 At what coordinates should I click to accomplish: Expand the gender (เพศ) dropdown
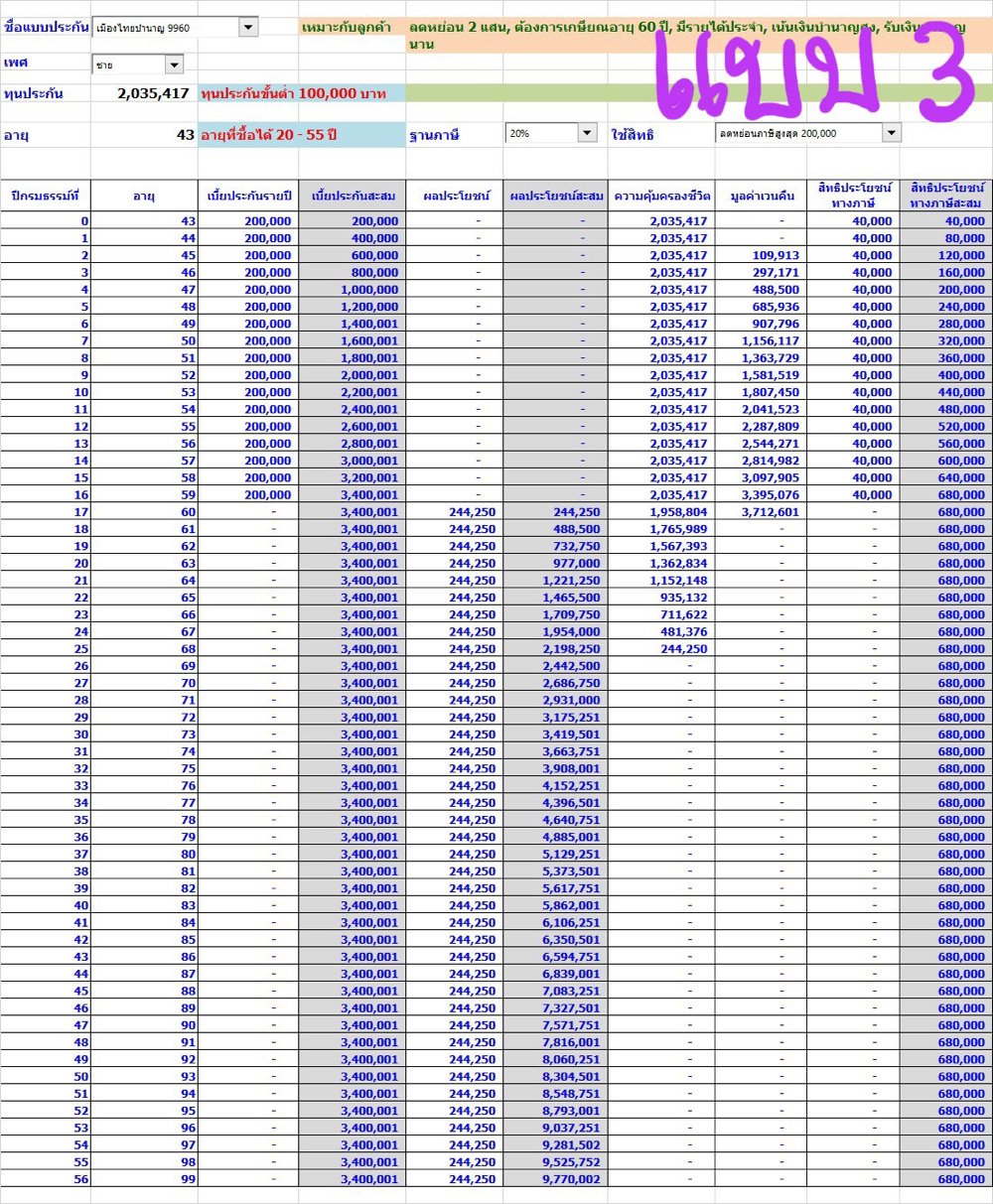click(x=174, y=66)
